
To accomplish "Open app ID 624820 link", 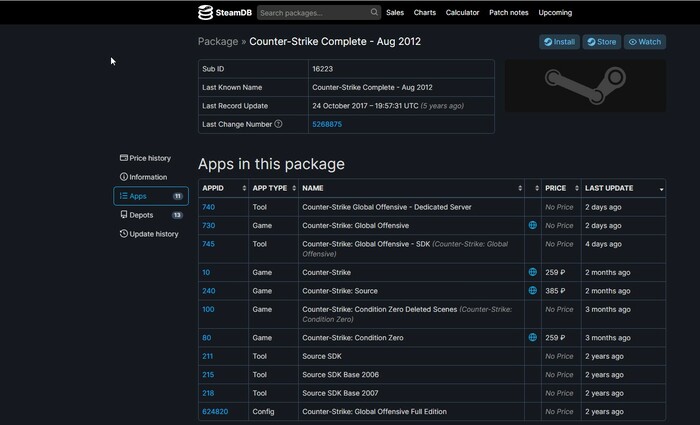I will 215,412.
